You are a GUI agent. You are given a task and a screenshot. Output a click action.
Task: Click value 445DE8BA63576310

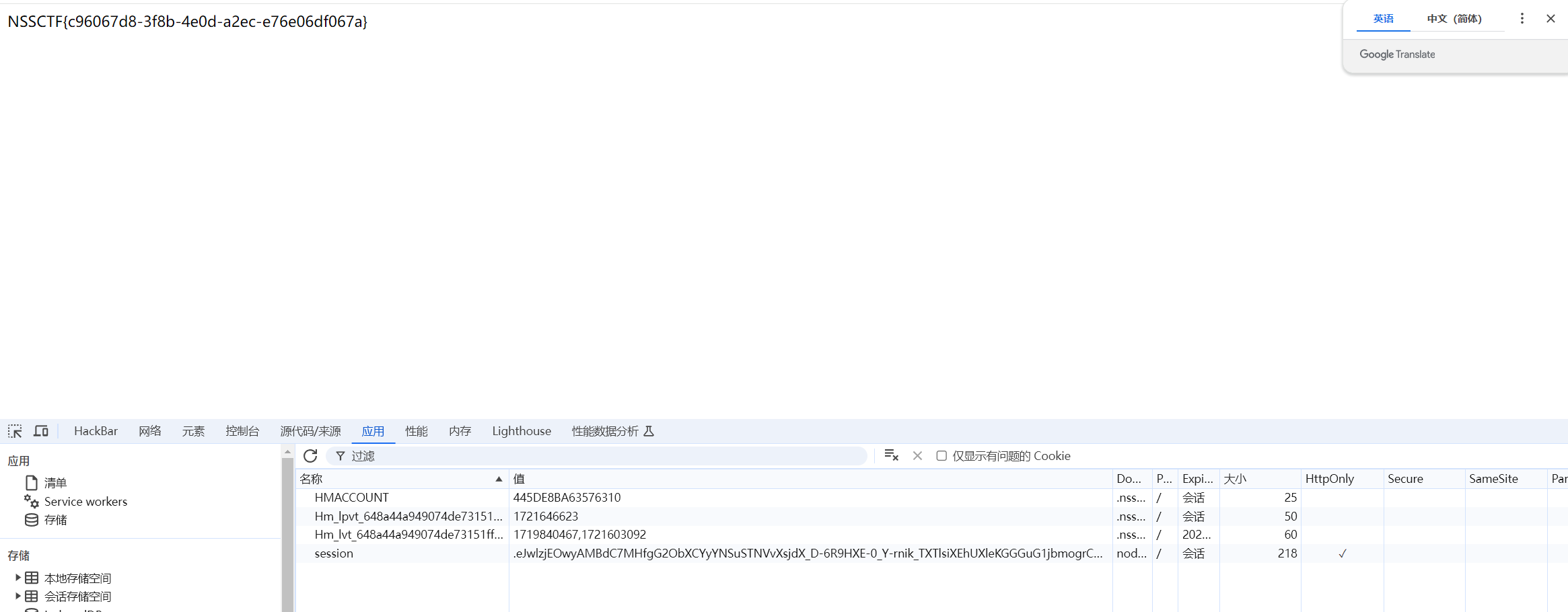567,498
